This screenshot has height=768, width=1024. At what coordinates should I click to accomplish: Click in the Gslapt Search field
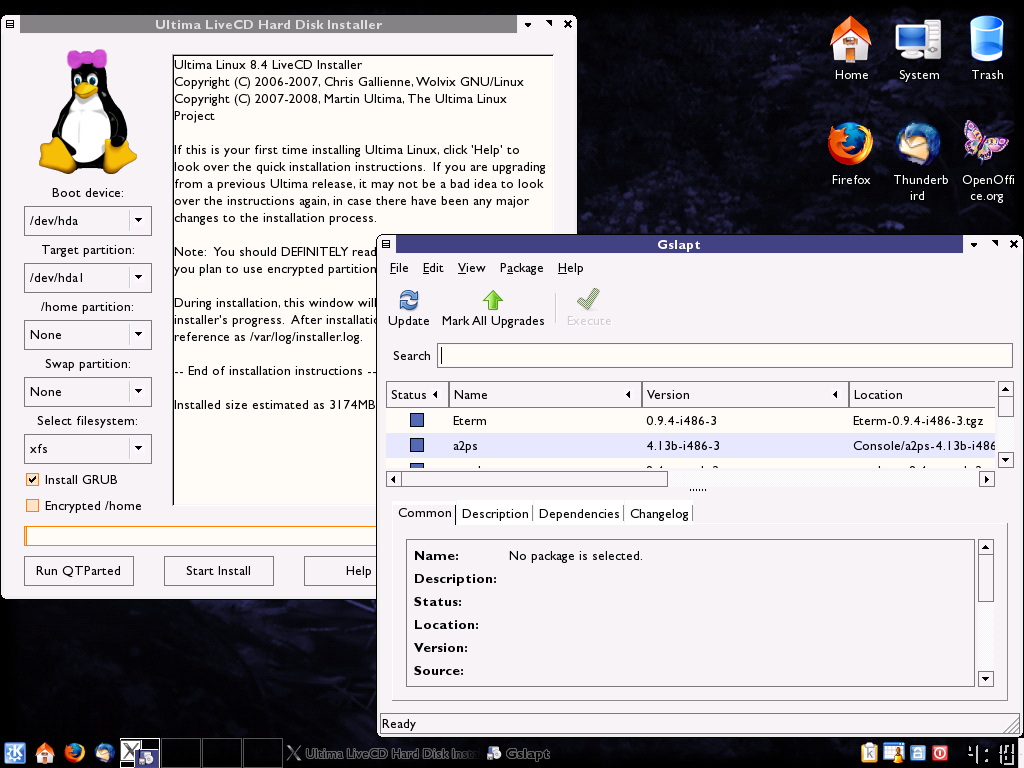pos(725,355)
